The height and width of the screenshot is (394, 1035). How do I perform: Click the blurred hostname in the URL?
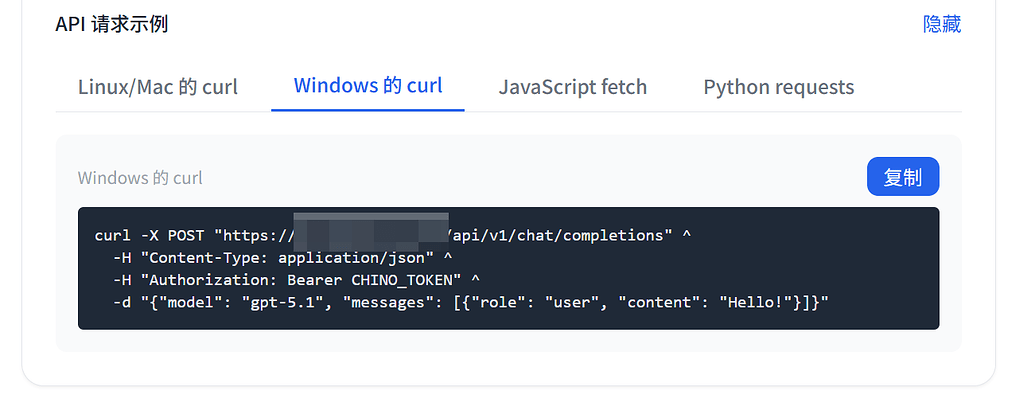371,228
